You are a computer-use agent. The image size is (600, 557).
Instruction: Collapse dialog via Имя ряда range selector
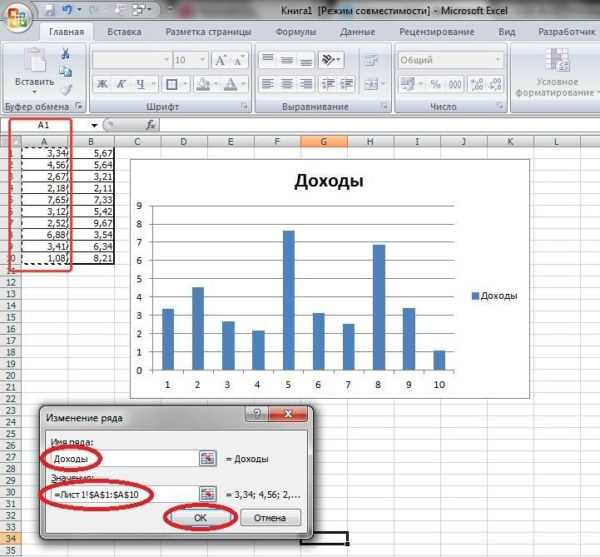click(208, 458)
